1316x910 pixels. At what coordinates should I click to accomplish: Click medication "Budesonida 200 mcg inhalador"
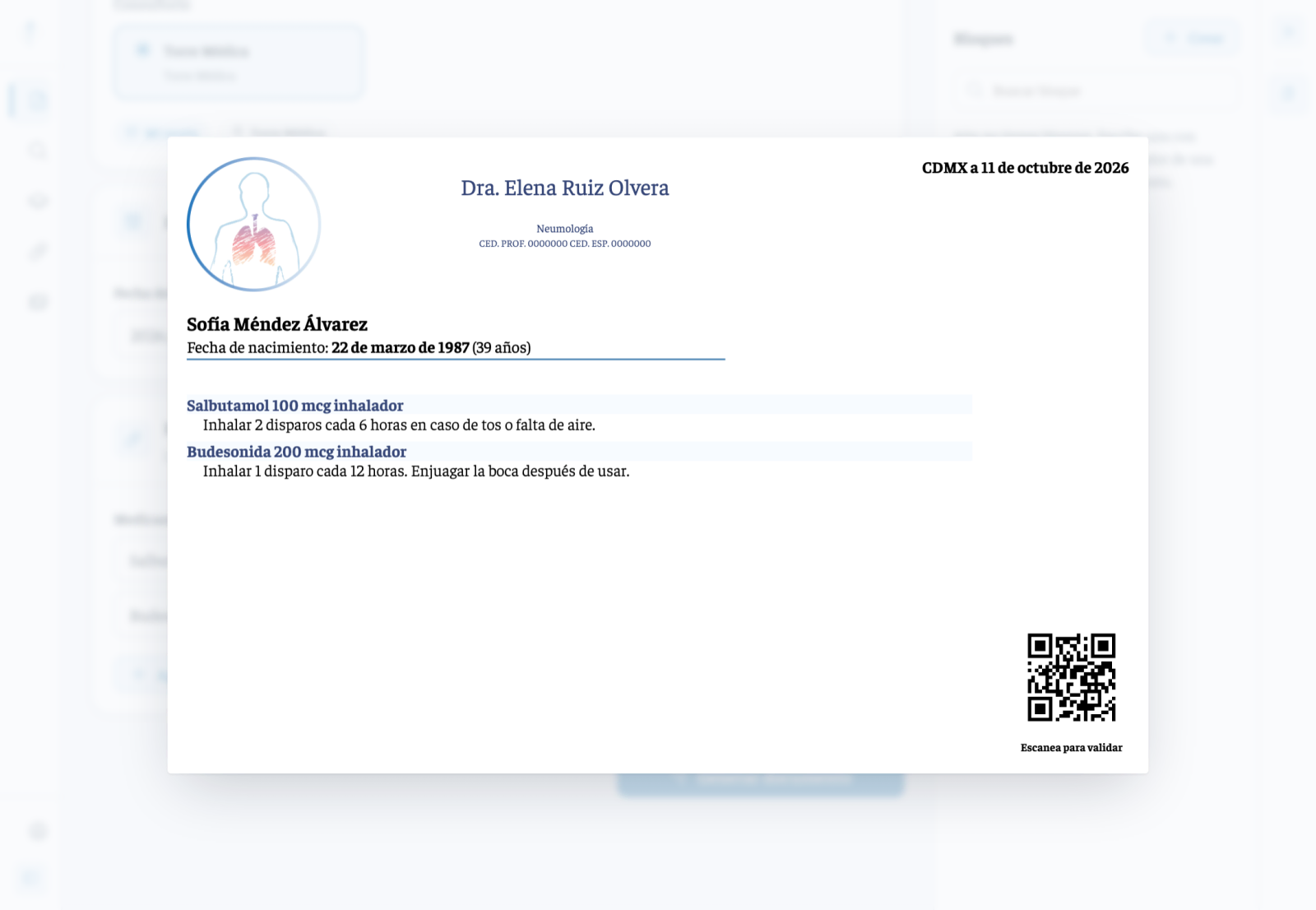click(x=297, y=452)
